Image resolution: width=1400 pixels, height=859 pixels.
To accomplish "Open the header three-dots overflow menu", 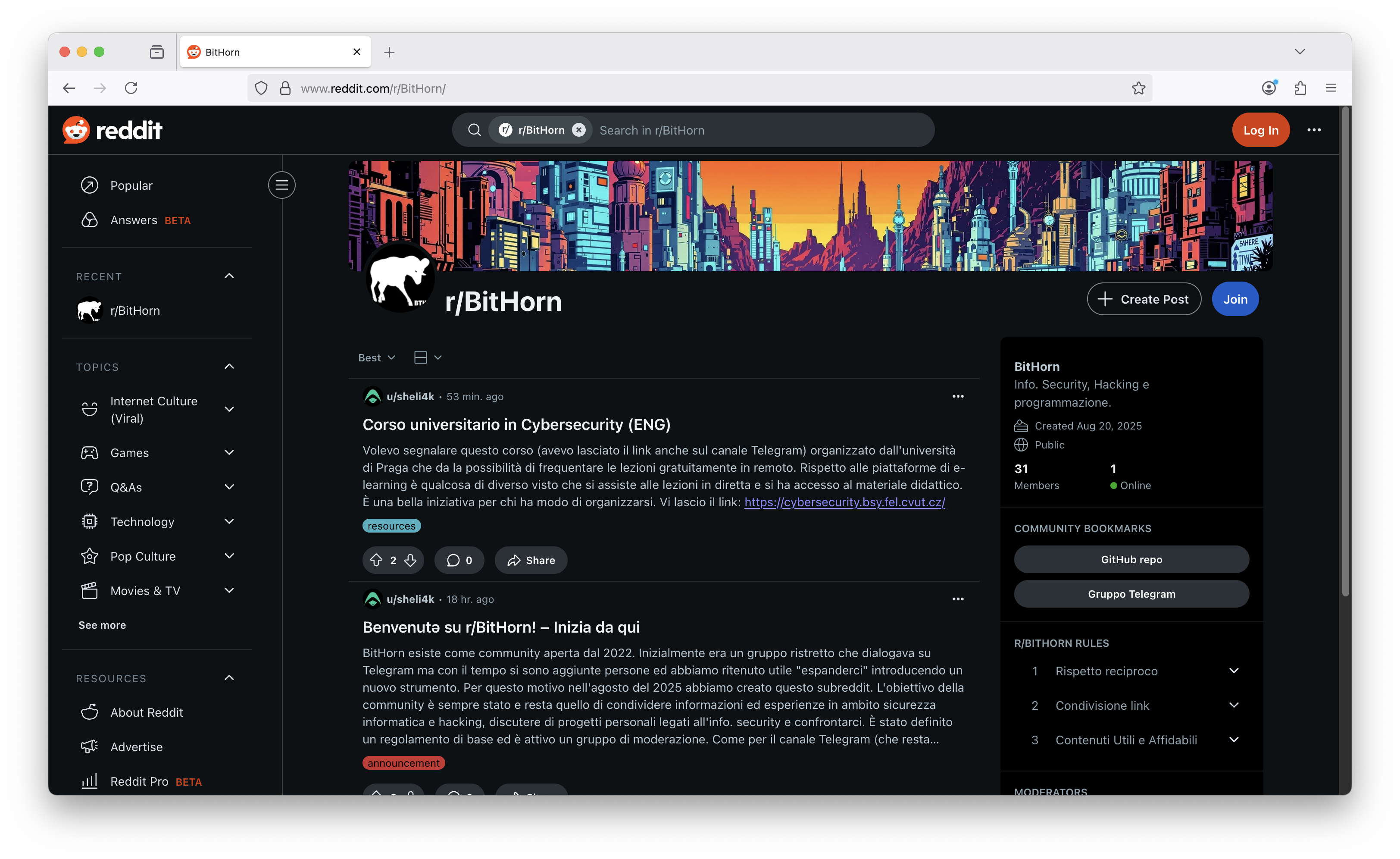I will pos(1314,130).
